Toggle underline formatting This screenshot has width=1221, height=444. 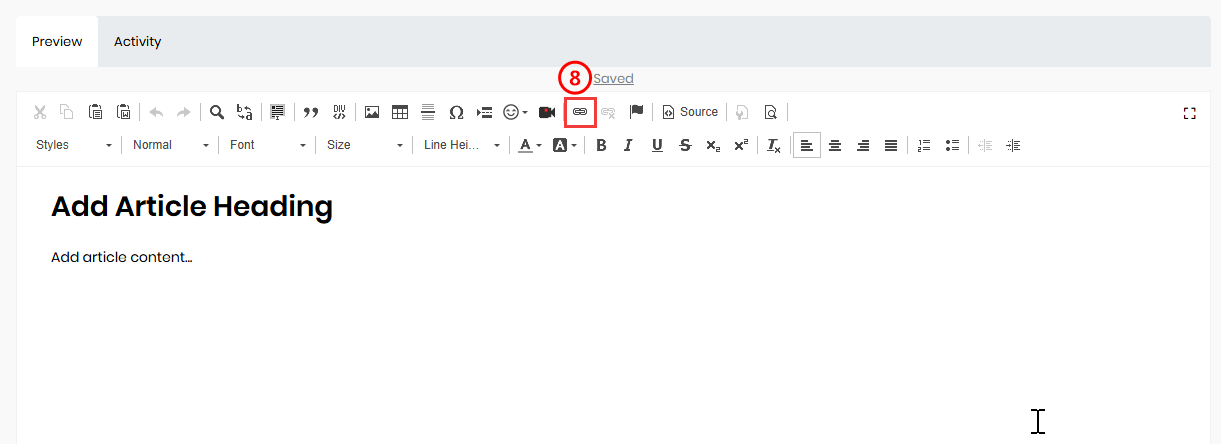pyautogui.click(x=657, y=145)
